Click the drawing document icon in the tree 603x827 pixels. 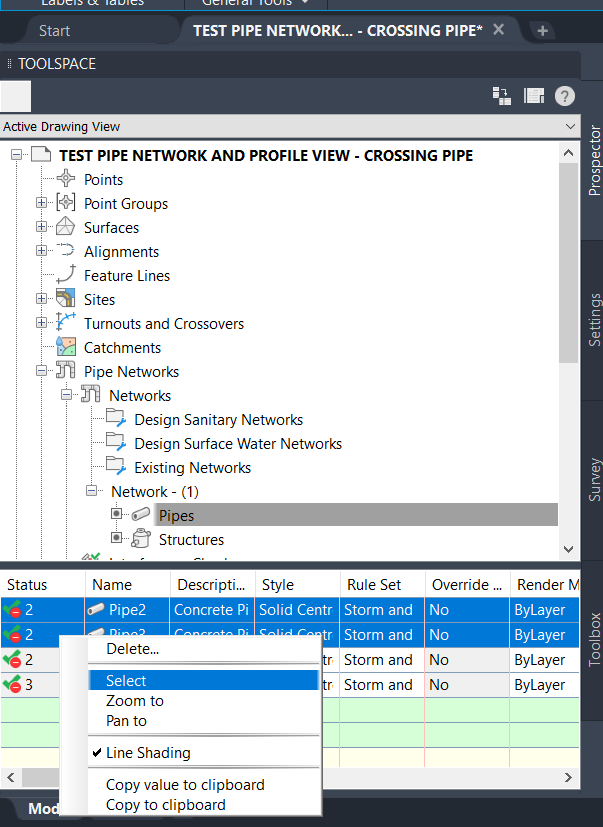(x=41, y=155)
